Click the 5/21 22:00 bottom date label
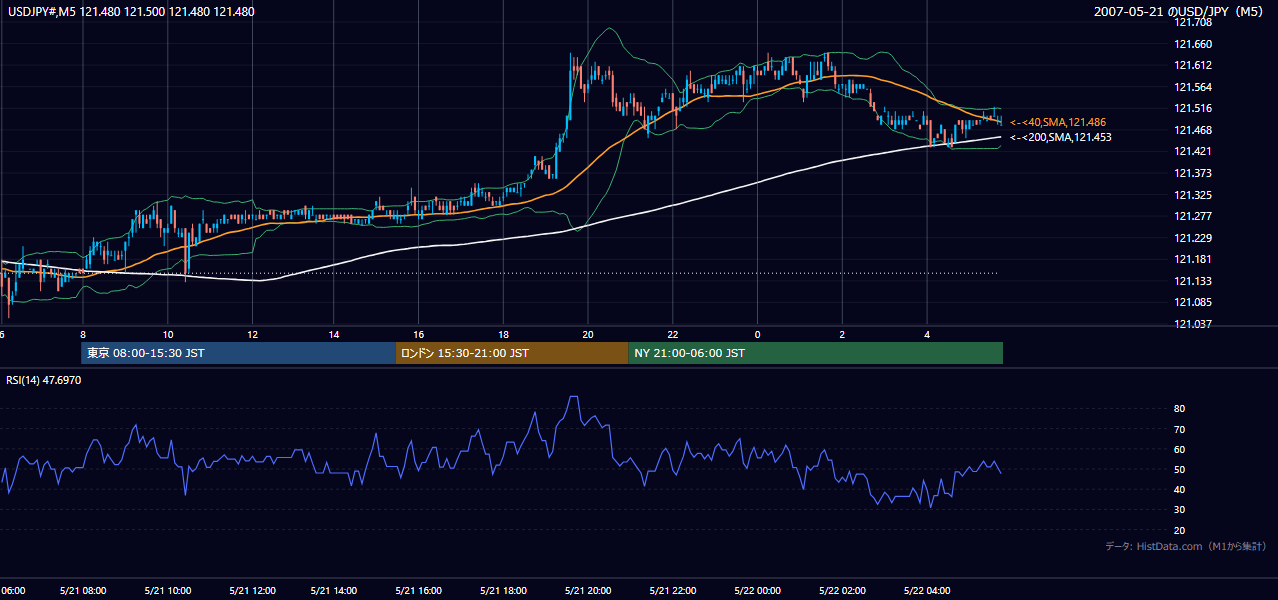The height and width of the screenshot is (600, 1278). pyautogui.click(x=673, y=591)
